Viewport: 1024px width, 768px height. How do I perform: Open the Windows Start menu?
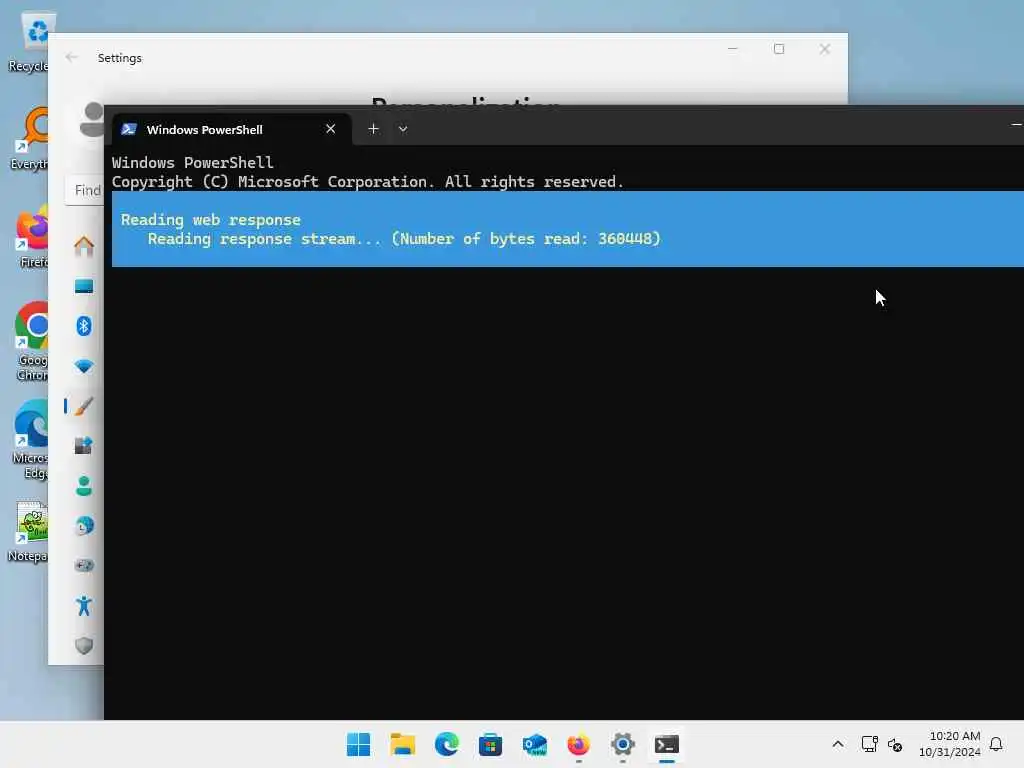pos(359,744)
